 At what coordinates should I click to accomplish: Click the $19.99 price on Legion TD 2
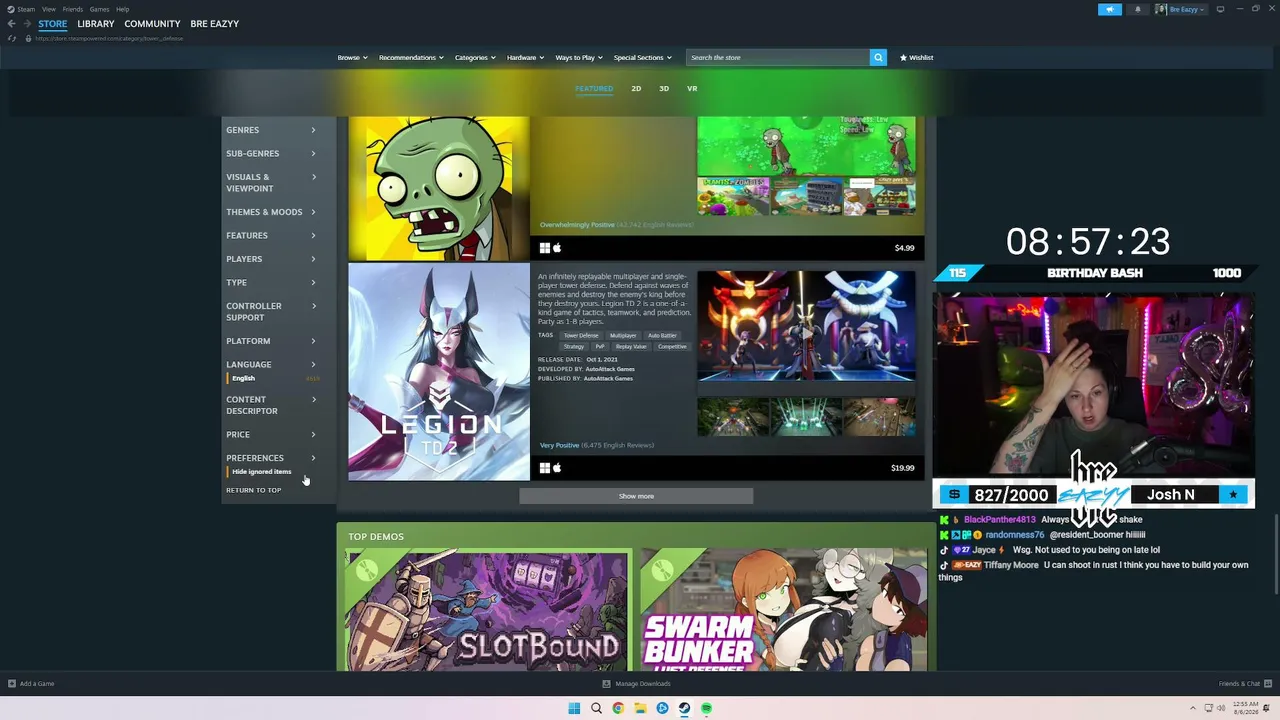(902, 468)
